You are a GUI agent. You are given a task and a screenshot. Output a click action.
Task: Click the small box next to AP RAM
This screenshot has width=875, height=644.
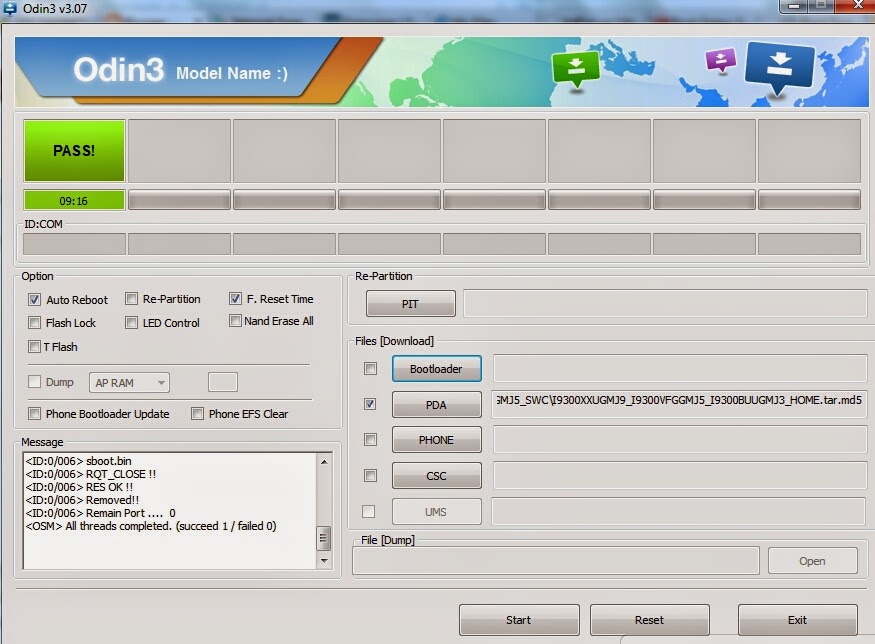[223, 382]
